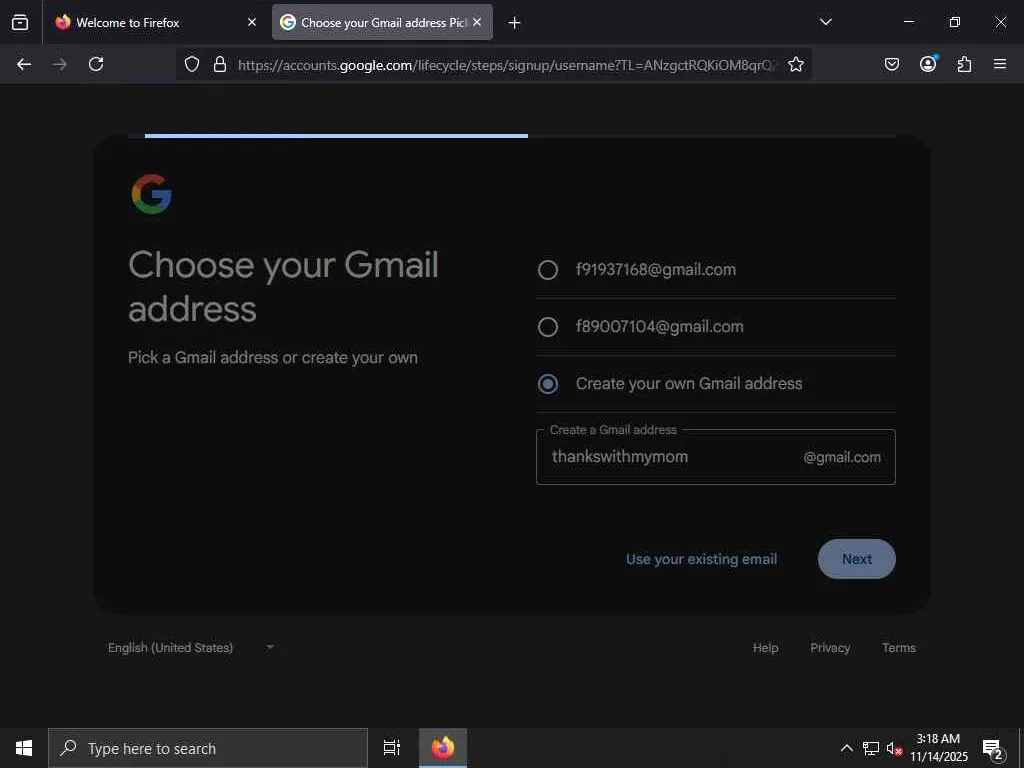Open the clock showing 3:18 AM
The width and height of the screenshot is (1024, 768).
(938, 748)
